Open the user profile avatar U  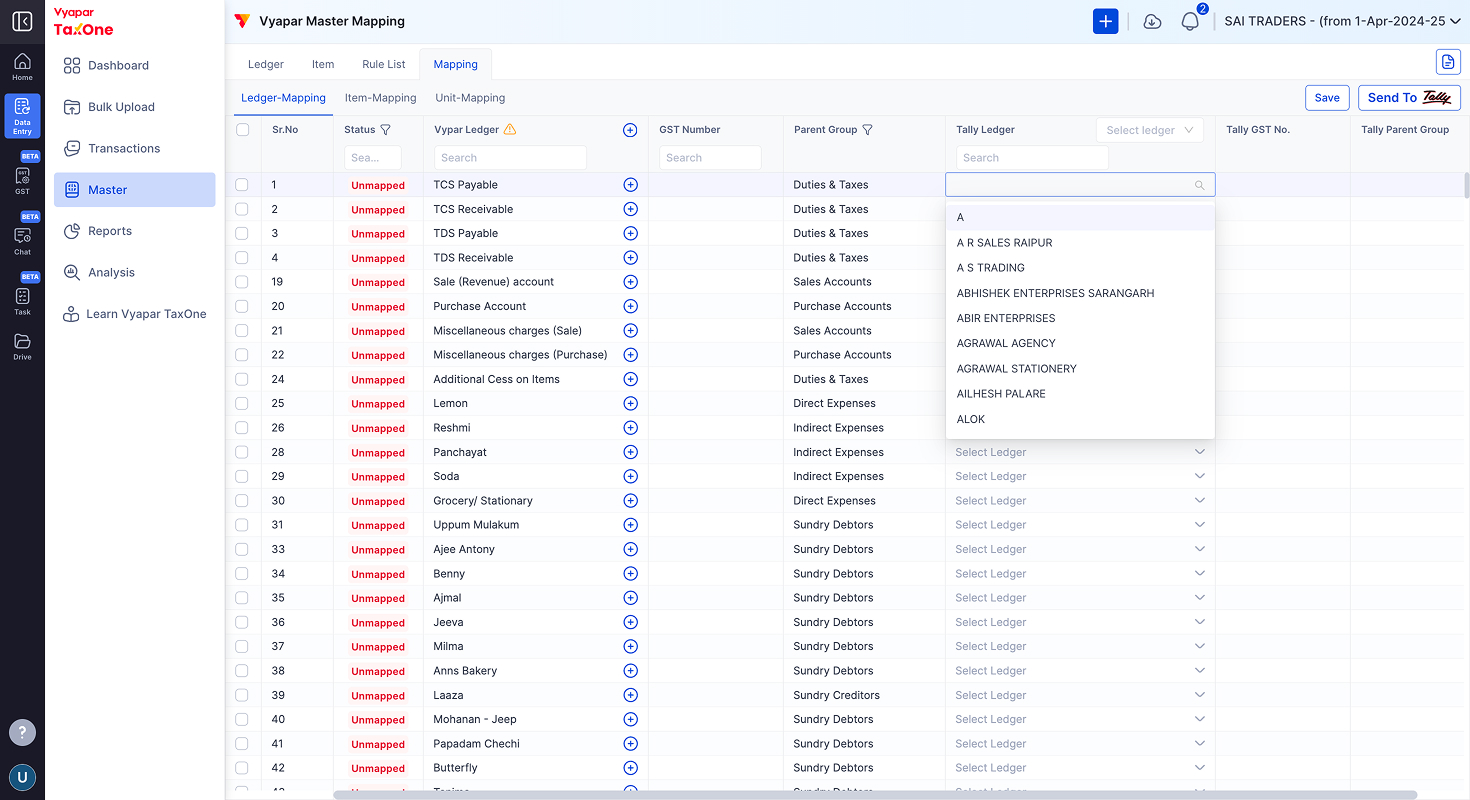coord(22,777)
